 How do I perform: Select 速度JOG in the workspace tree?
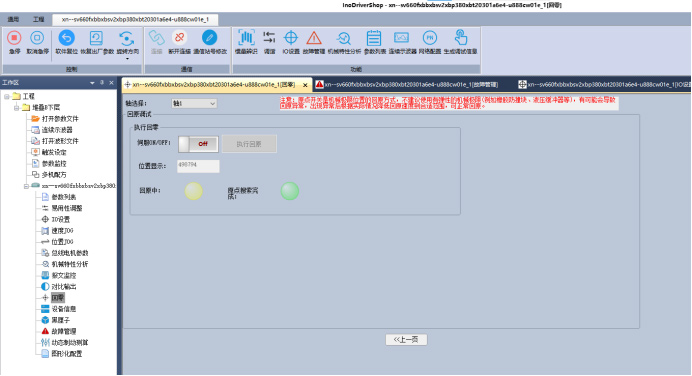(62, 230)
